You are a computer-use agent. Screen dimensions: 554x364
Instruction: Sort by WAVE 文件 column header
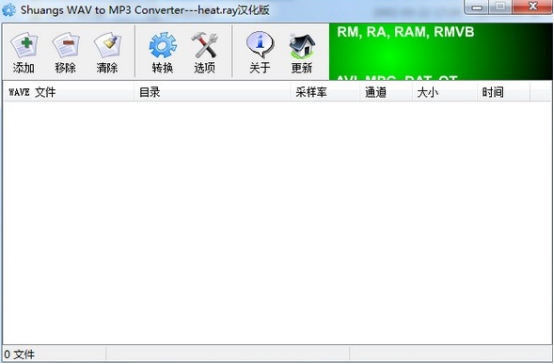pyautogui.click(x=69, y=92)
